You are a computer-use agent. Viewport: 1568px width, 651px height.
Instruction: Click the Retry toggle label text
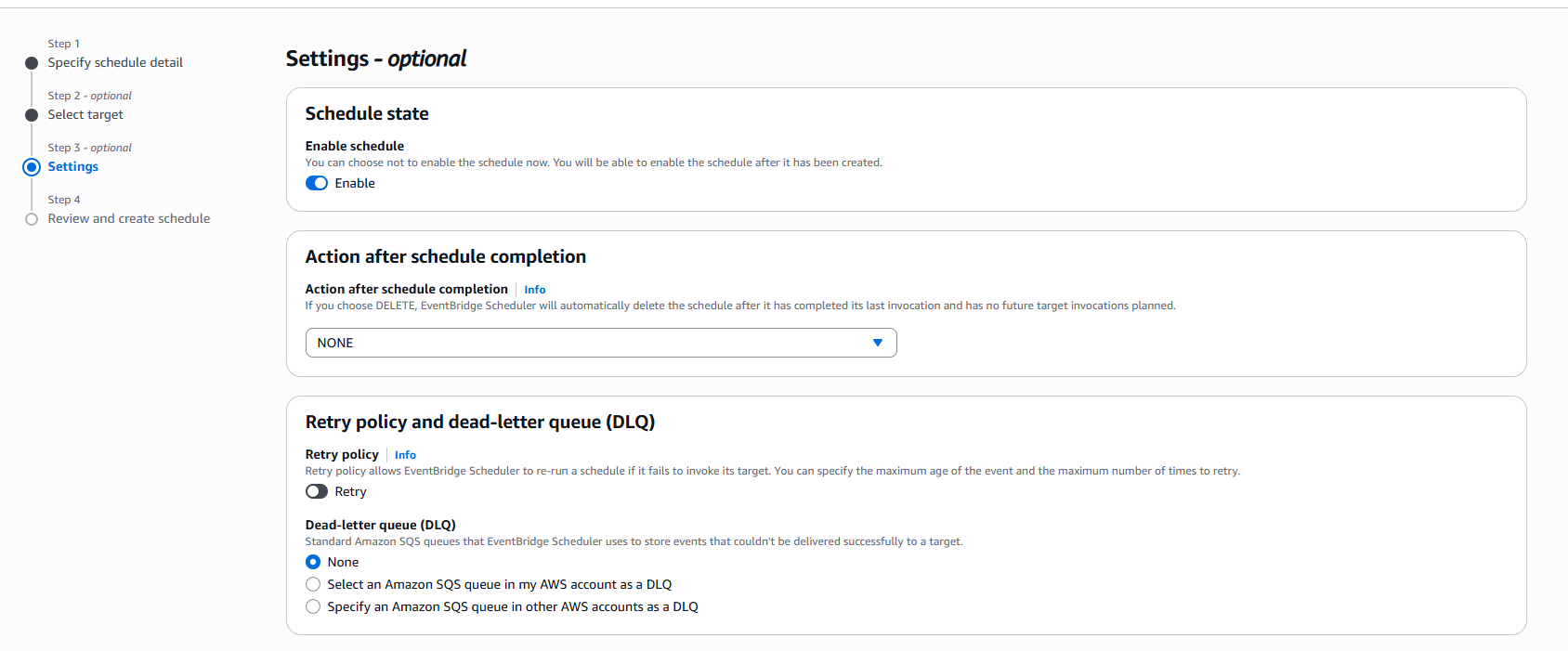coord(351,491)
